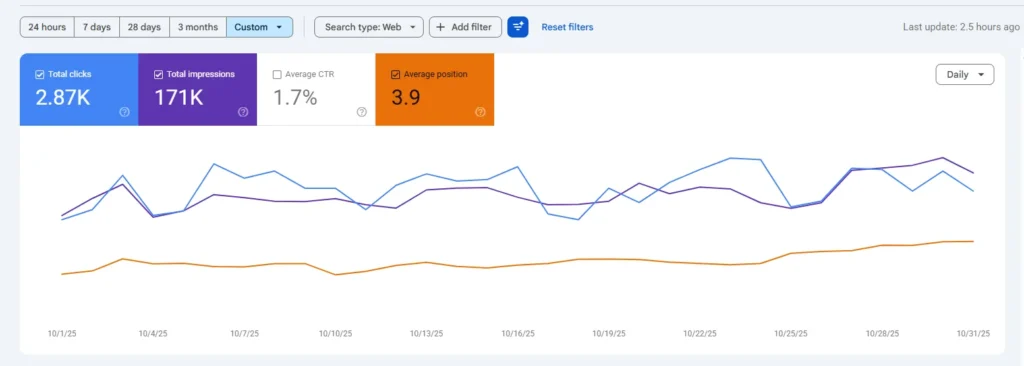Screen dimensions: 1024x366
Task: Click the plus icon in Add filter
Action: click(441, 27)
